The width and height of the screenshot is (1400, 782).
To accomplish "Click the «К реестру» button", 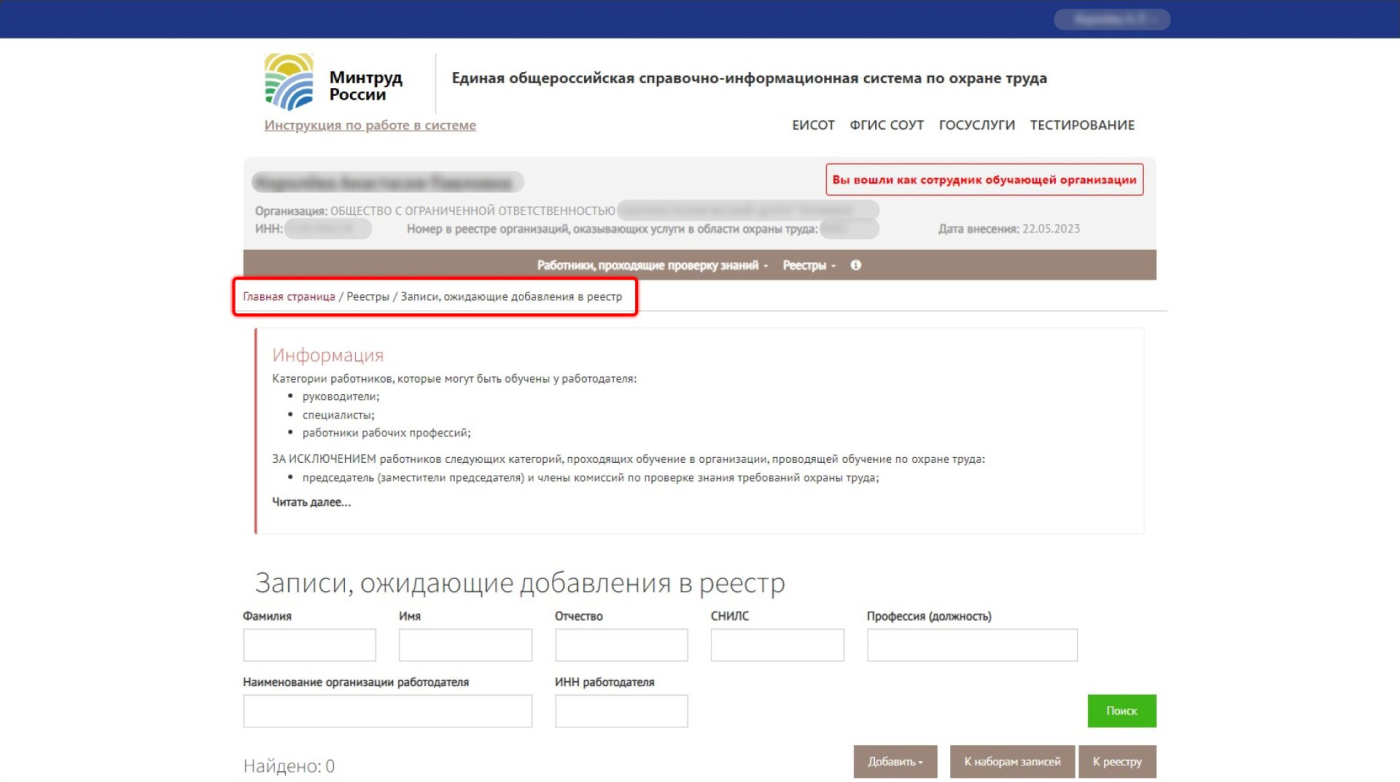I will 1117,762.
